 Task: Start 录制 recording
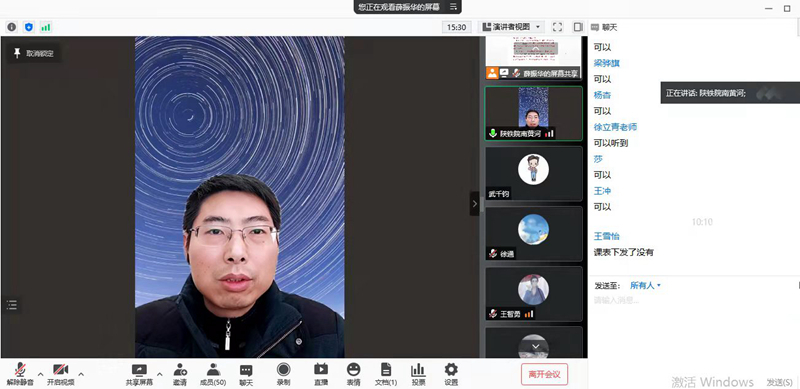(x=284, y=375)
